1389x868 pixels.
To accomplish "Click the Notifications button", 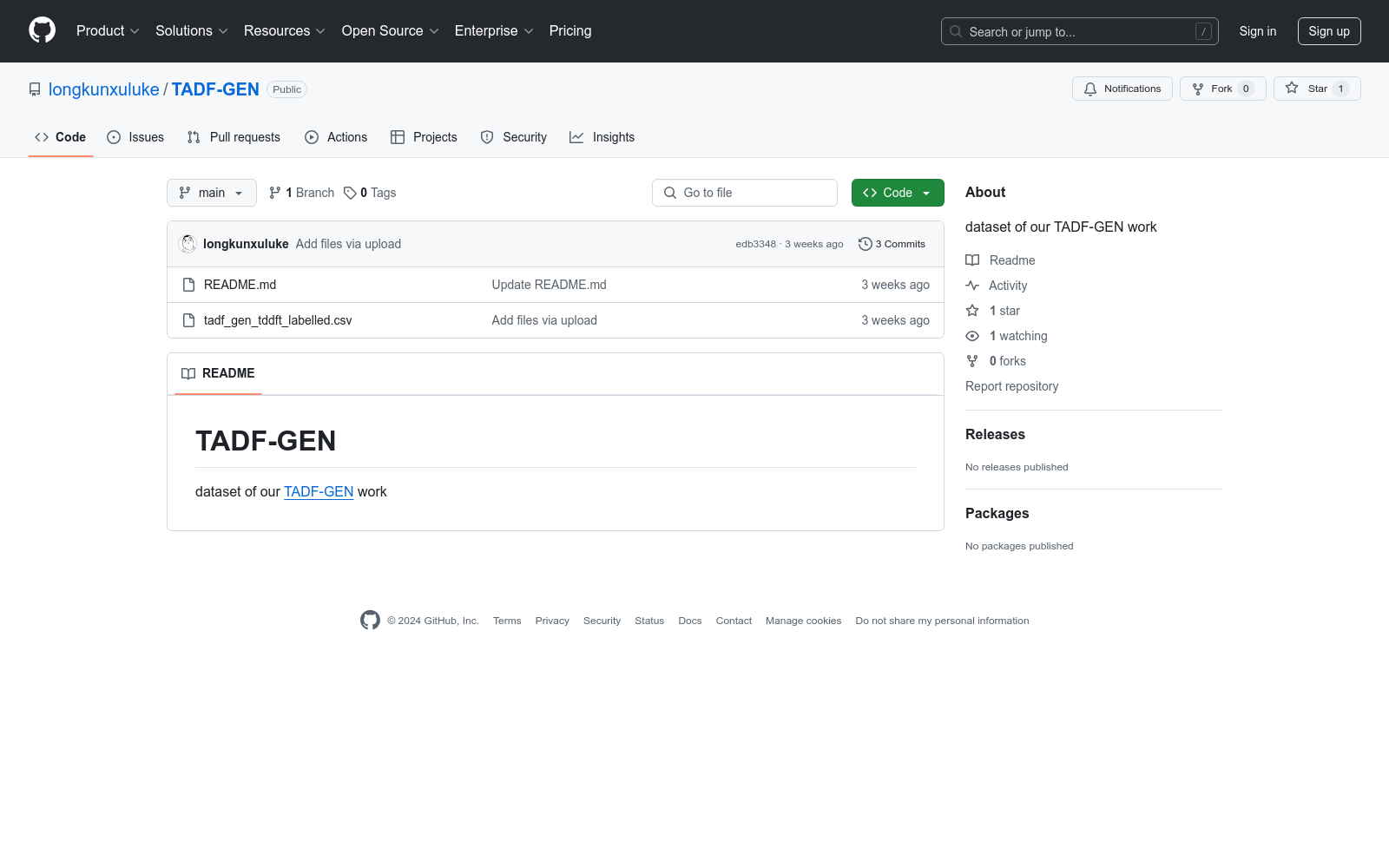I will click(1122, 89).
